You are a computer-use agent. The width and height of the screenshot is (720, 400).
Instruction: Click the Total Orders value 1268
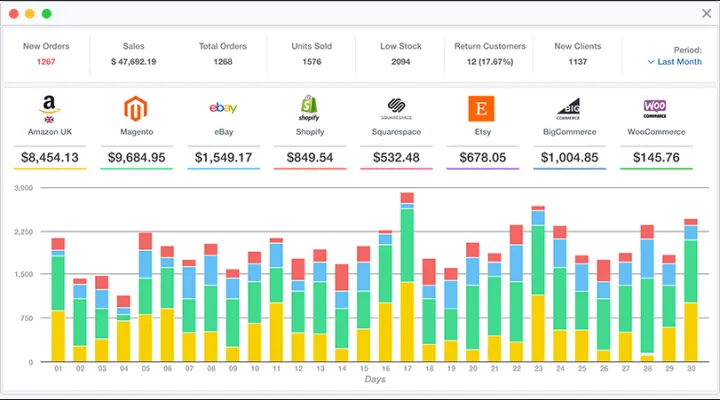tap(223, 62)
